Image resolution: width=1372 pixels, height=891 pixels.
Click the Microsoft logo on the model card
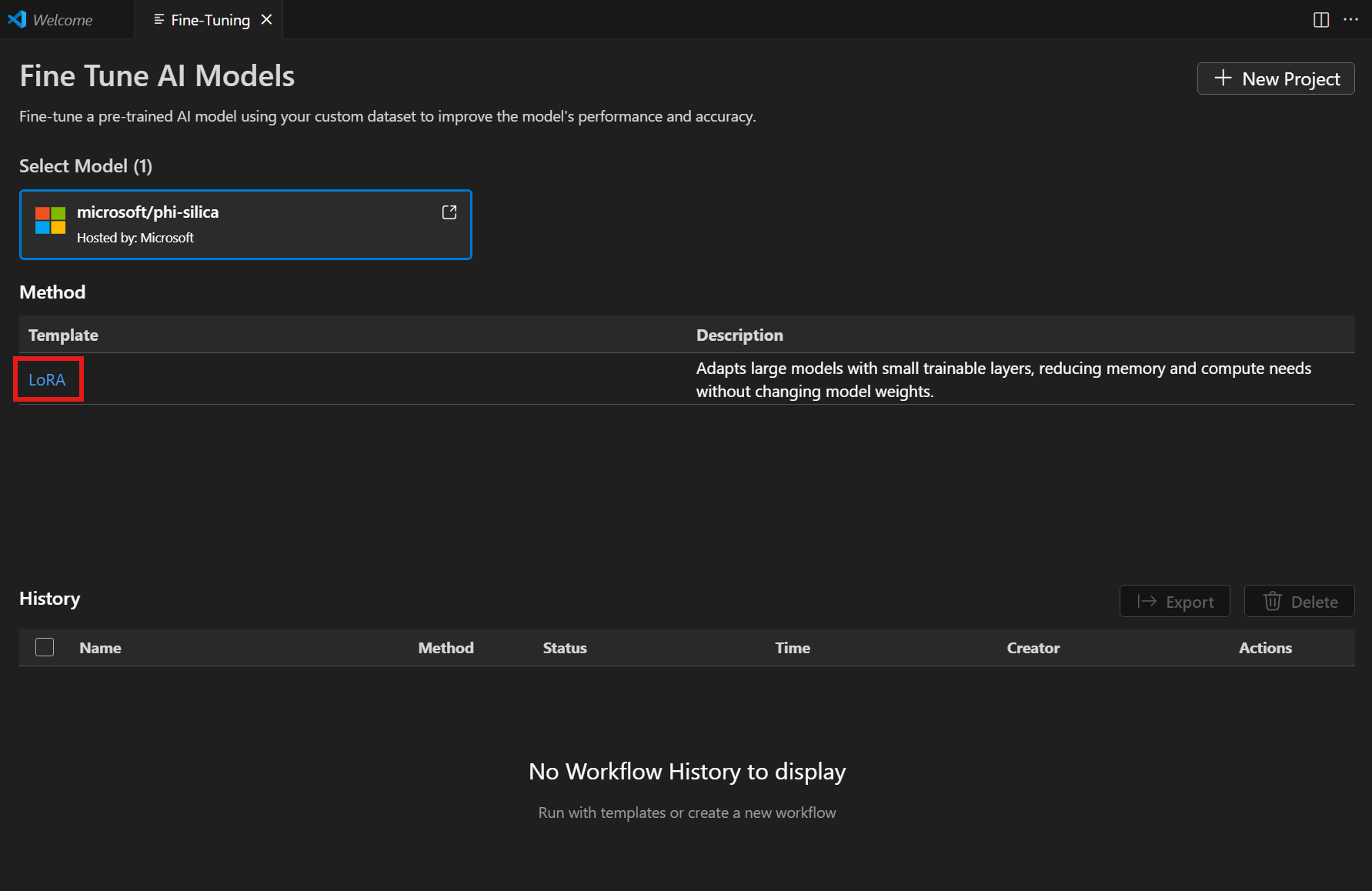[49, 222]
